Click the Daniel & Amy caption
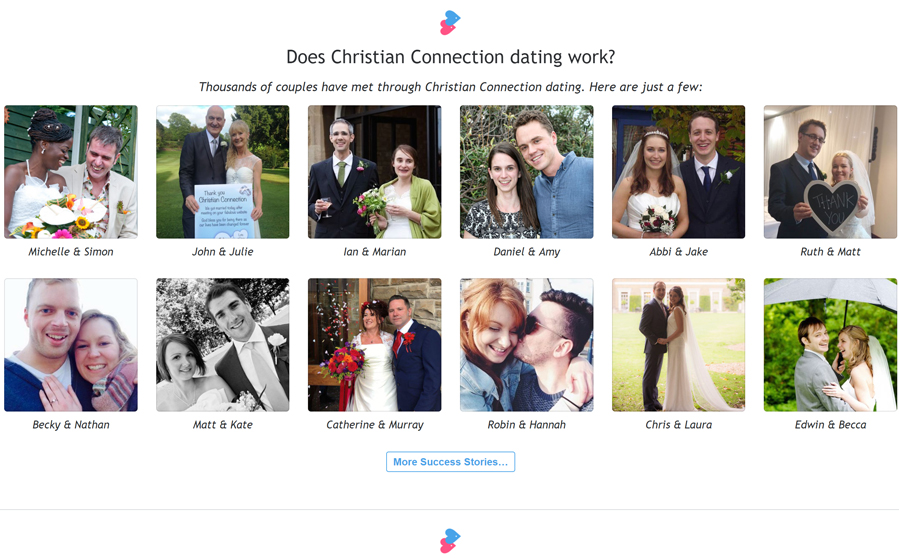This screenshot has height=558, width=899. [x=526, y=252]
